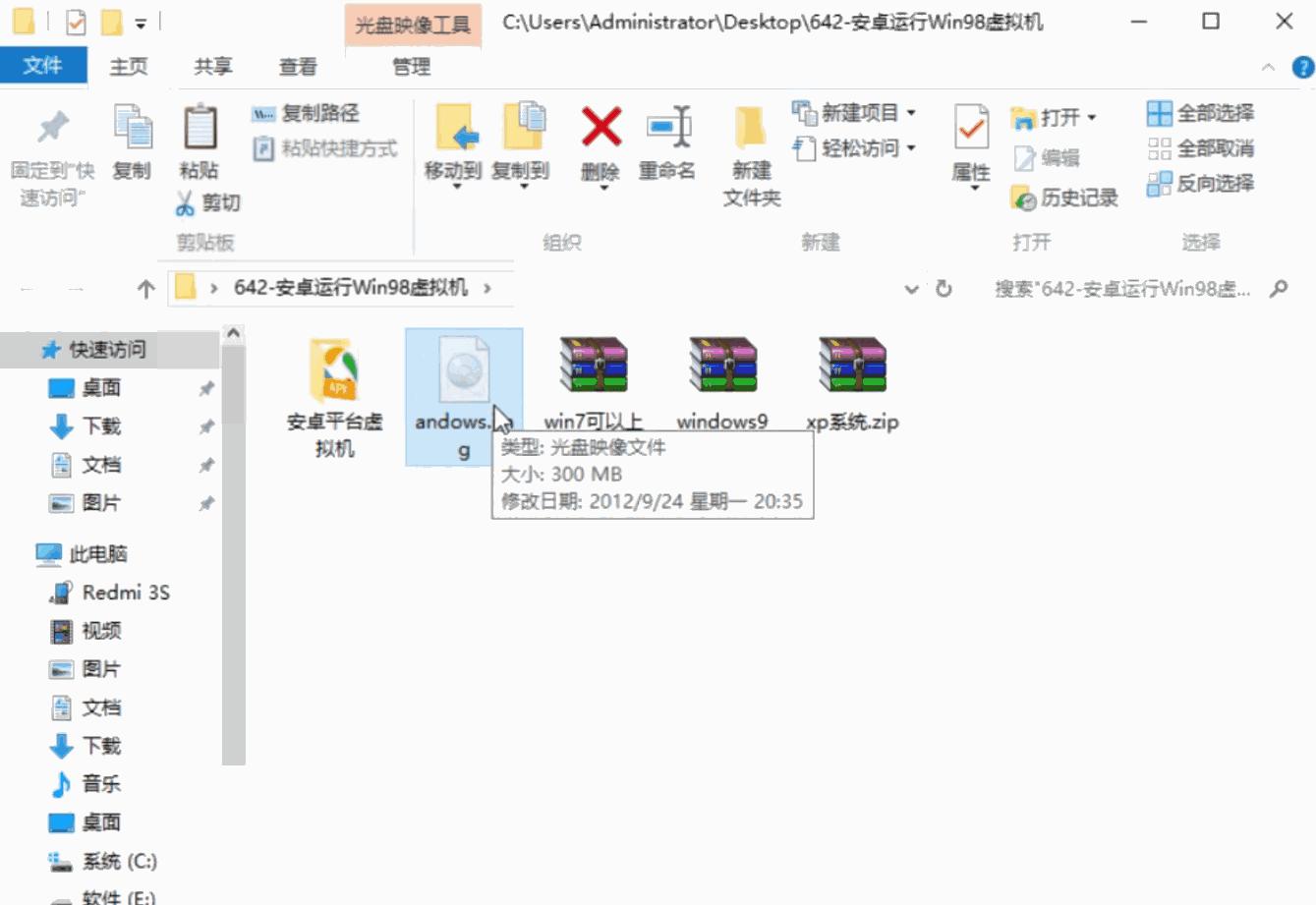
Task: Select the 复制路径 (Copy path) icon
Action: coord(261,113)
